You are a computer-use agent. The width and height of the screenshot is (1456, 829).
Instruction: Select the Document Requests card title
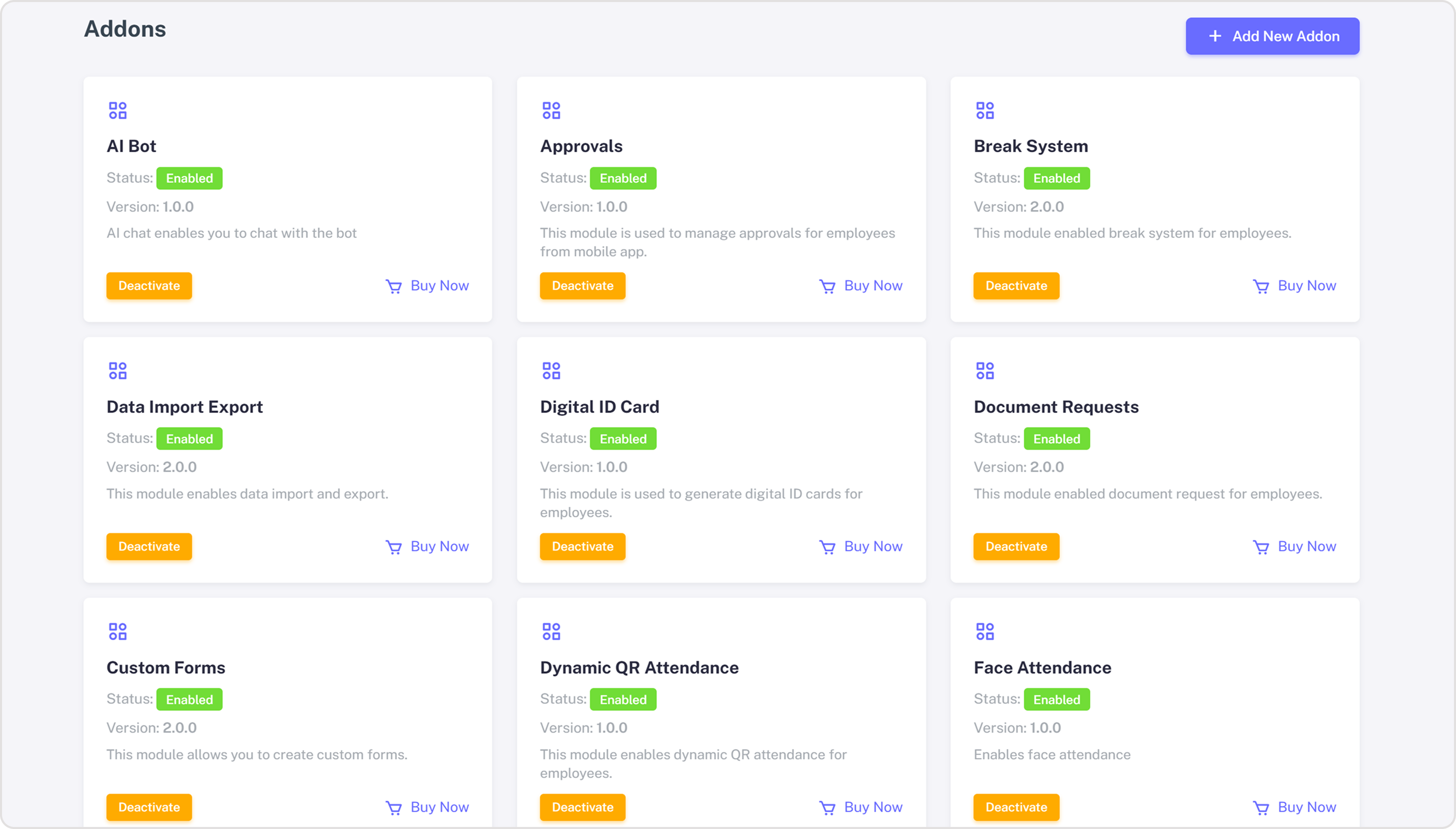(x=1056, y=407)
